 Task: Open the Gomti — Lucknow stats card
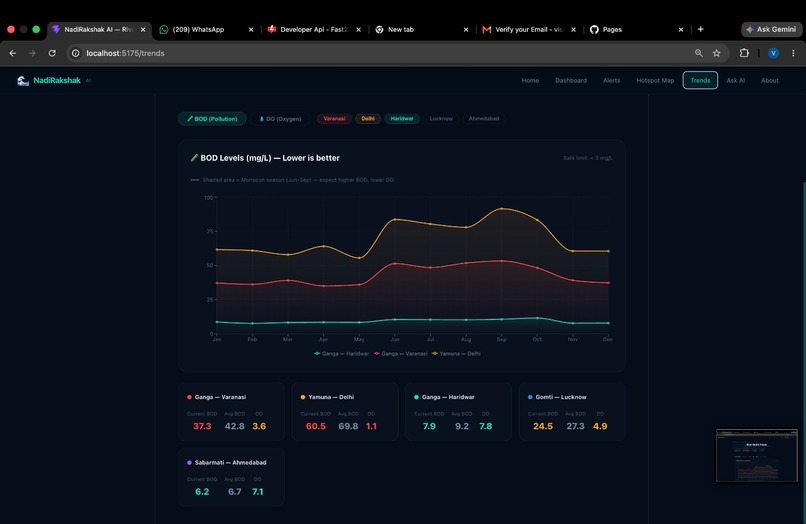(x=572, y=412)
